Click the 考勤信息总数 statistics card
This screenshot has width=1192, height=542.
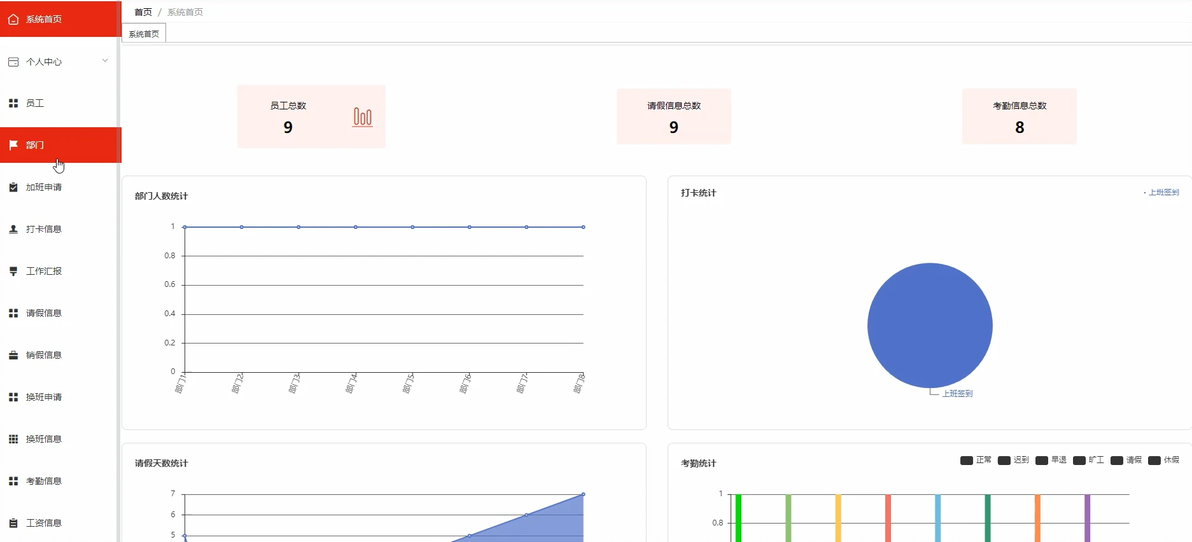(x=1019, y=116)
